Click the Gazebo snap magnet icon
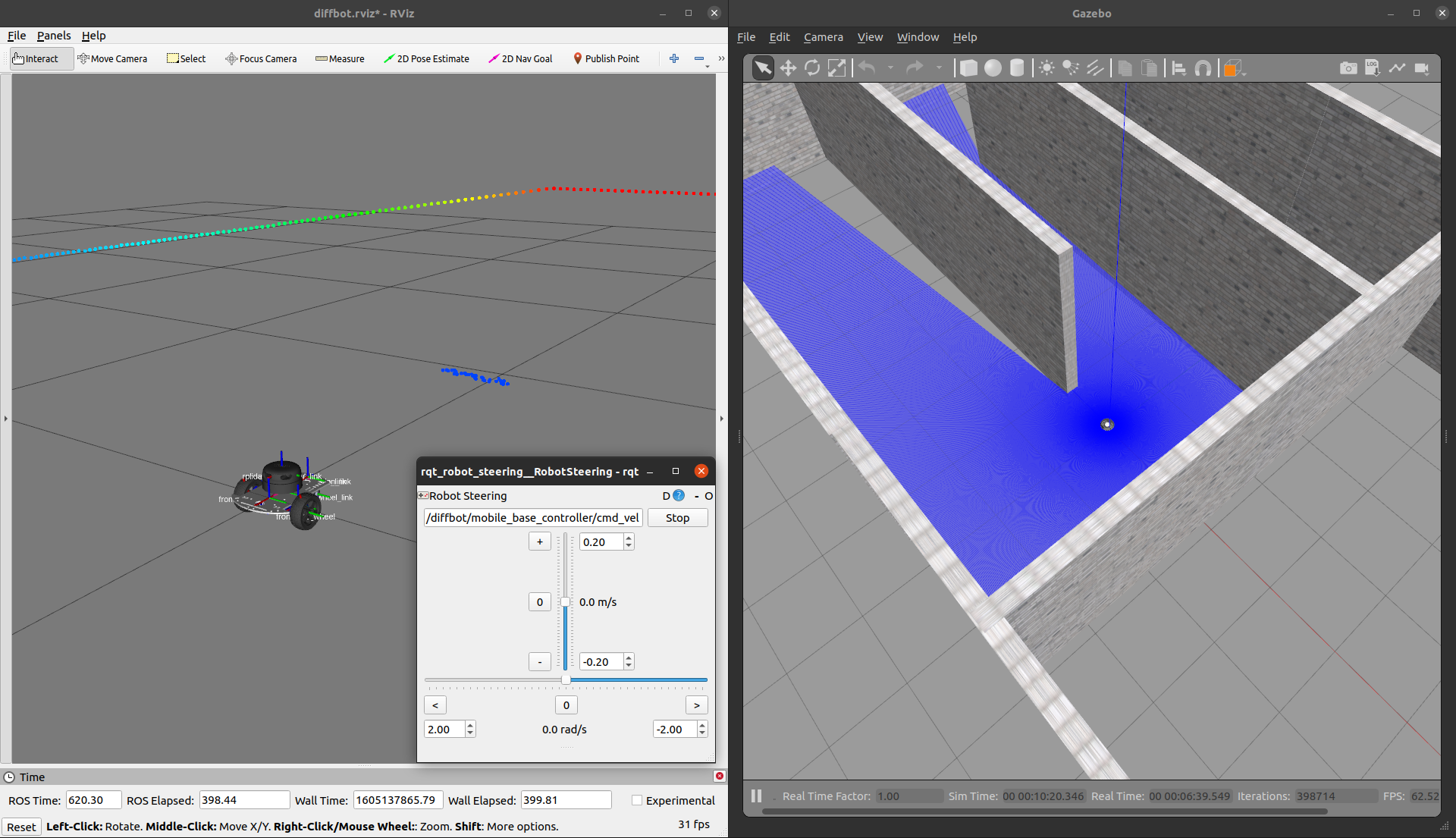 (1203, 68)
